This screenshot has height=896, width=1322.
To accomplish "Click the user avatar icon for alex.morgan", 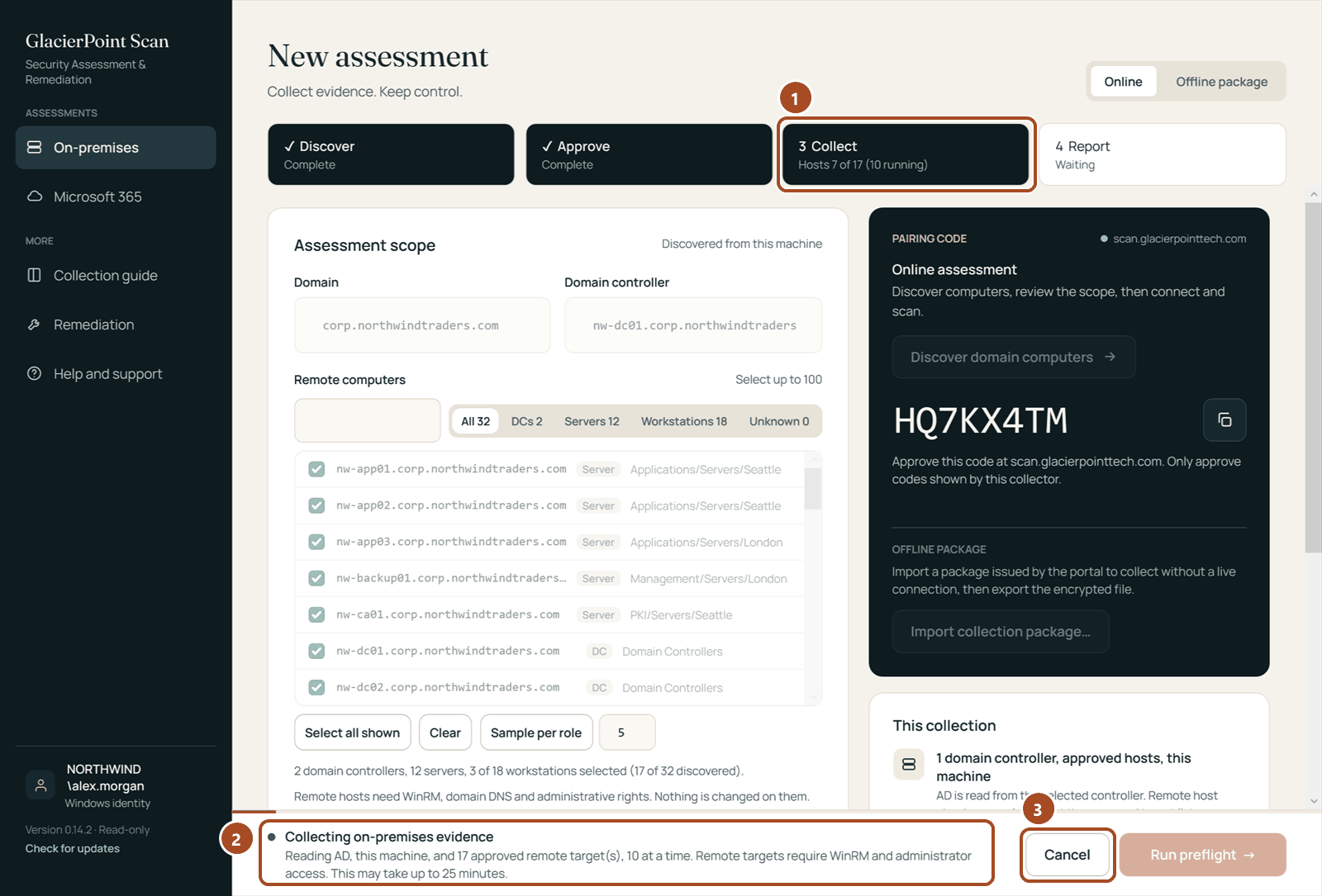I will (x=40, y=785).
